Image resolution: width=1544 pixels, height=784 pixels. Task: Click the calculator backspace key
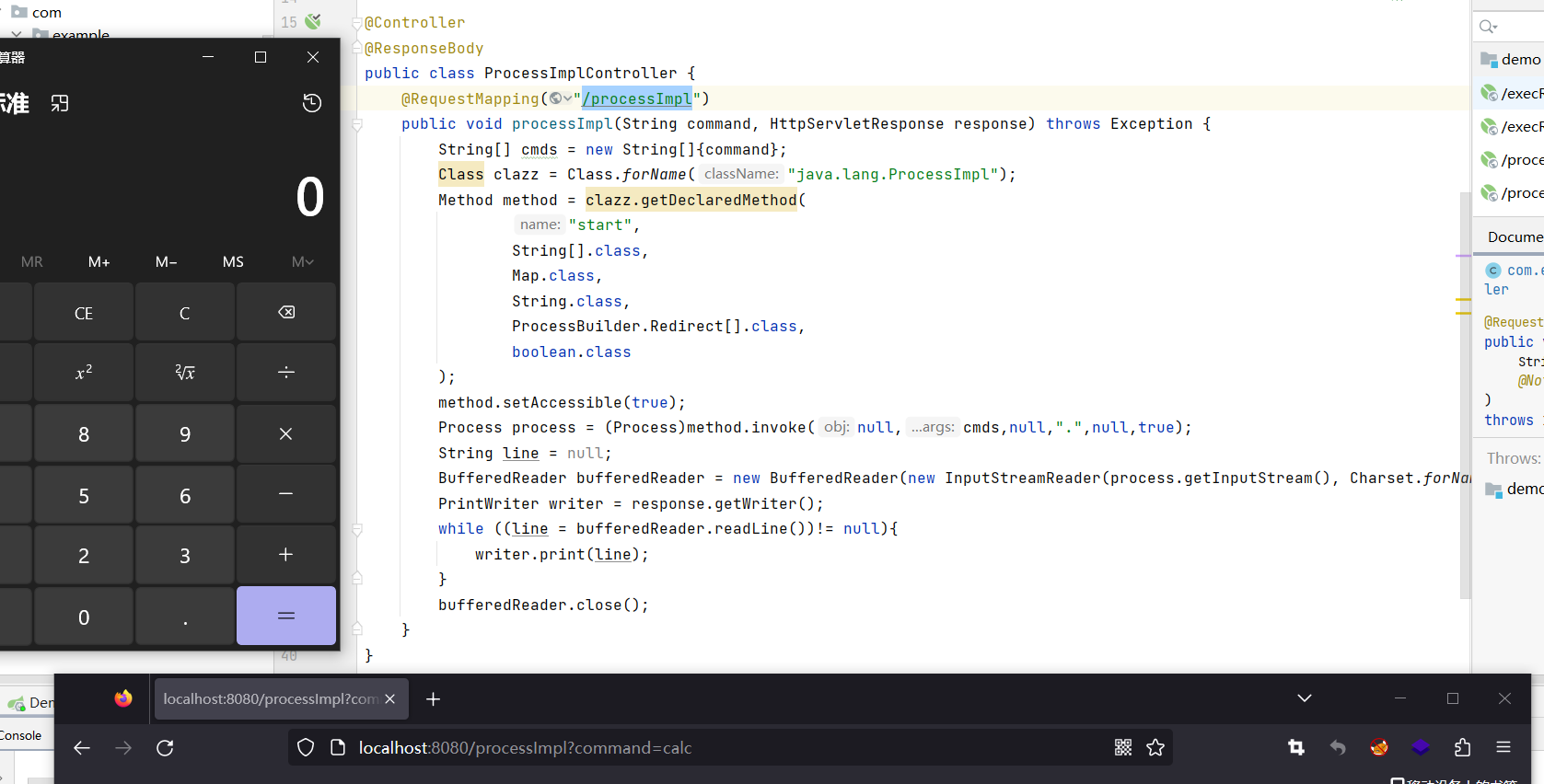tap(286, 313)
